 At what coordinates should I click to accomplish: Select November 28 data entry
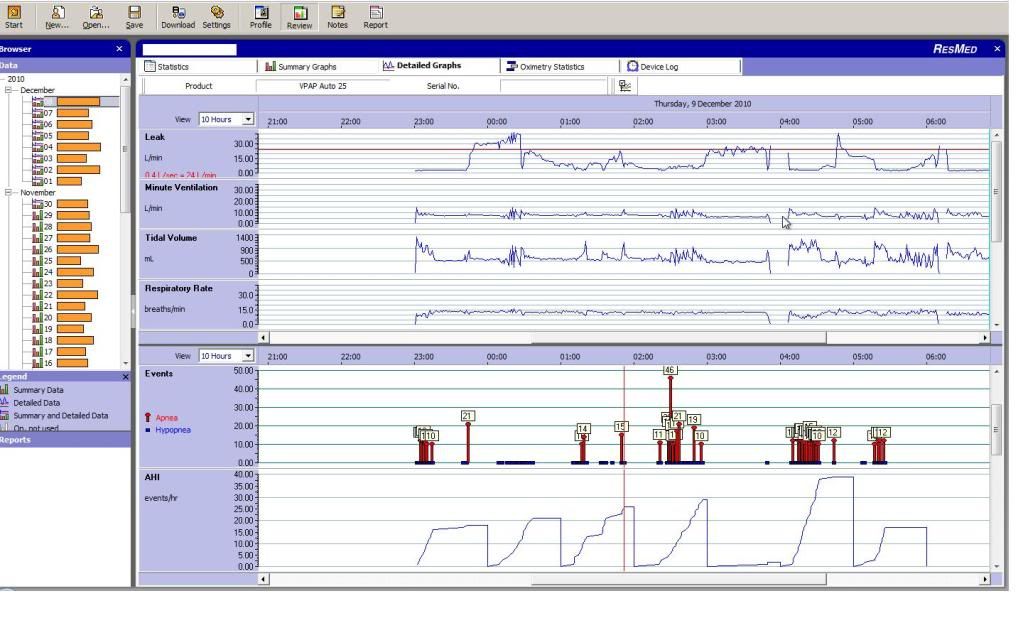(62, 226)
